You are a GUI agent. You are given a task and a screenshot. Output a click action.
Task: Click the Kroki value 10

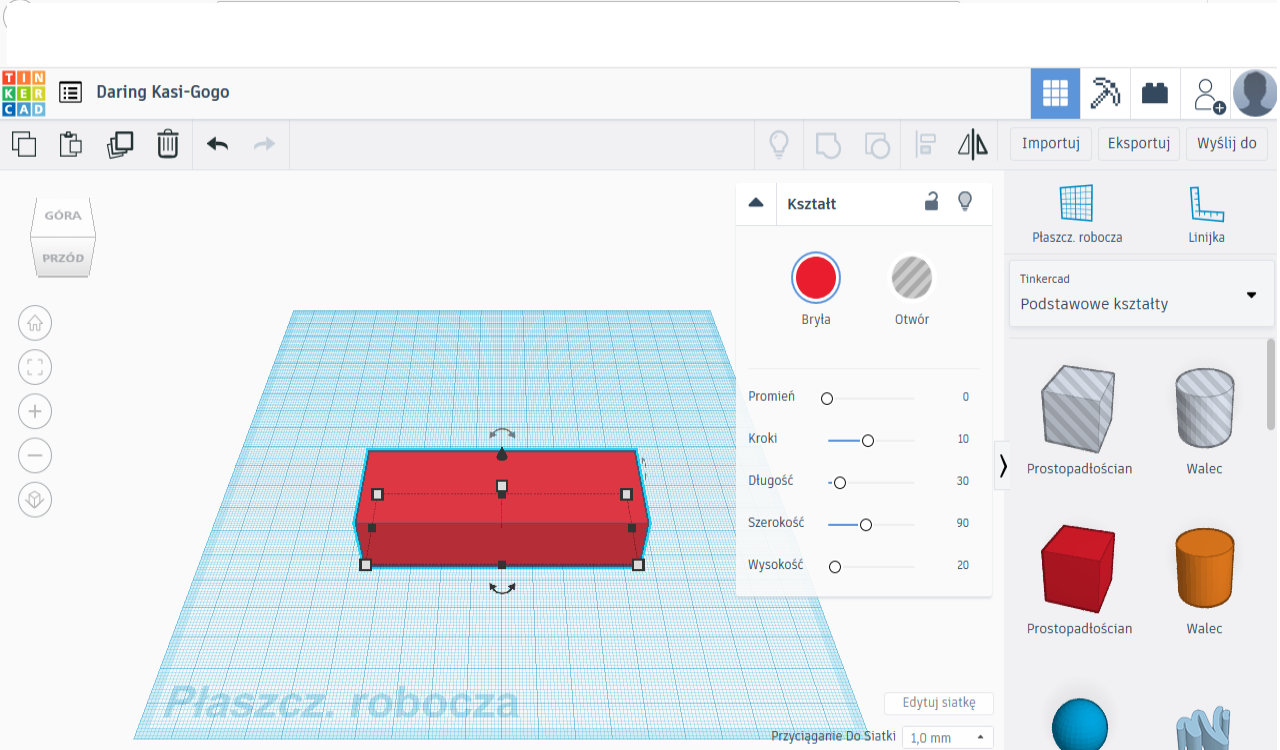click(963, 439)
